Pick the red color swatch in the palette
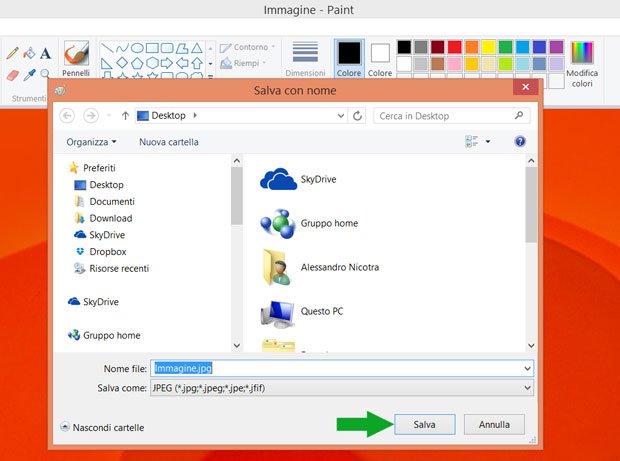Image resolution: width=620 pixels, height=461 pixels. (455, 47)
